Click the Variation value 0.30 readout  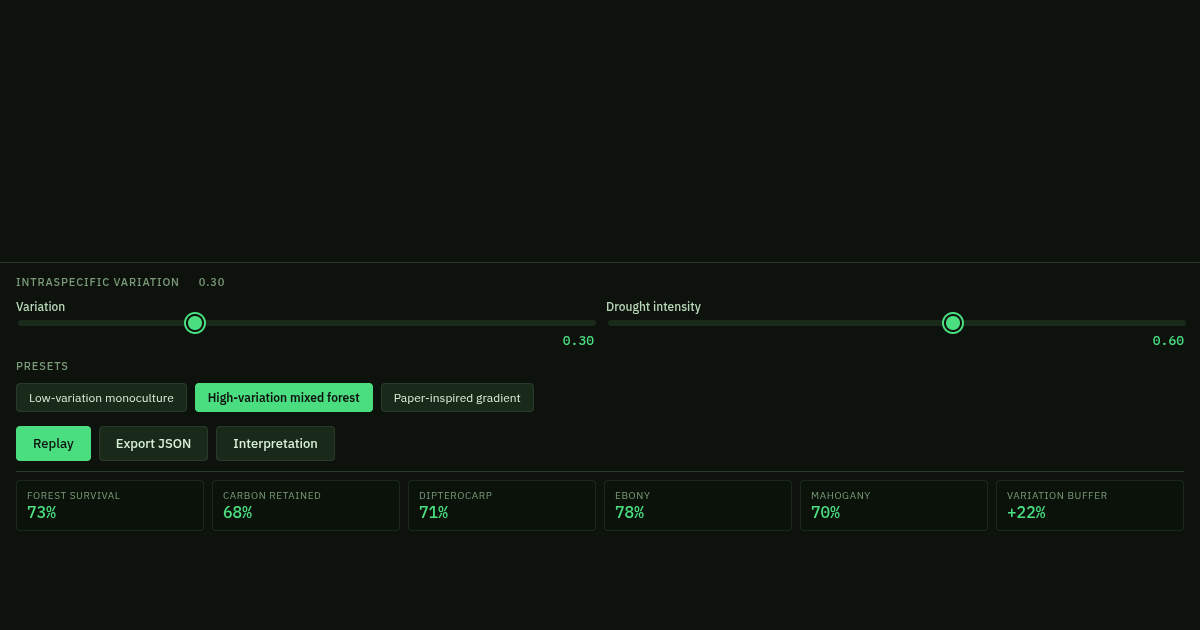578,341
